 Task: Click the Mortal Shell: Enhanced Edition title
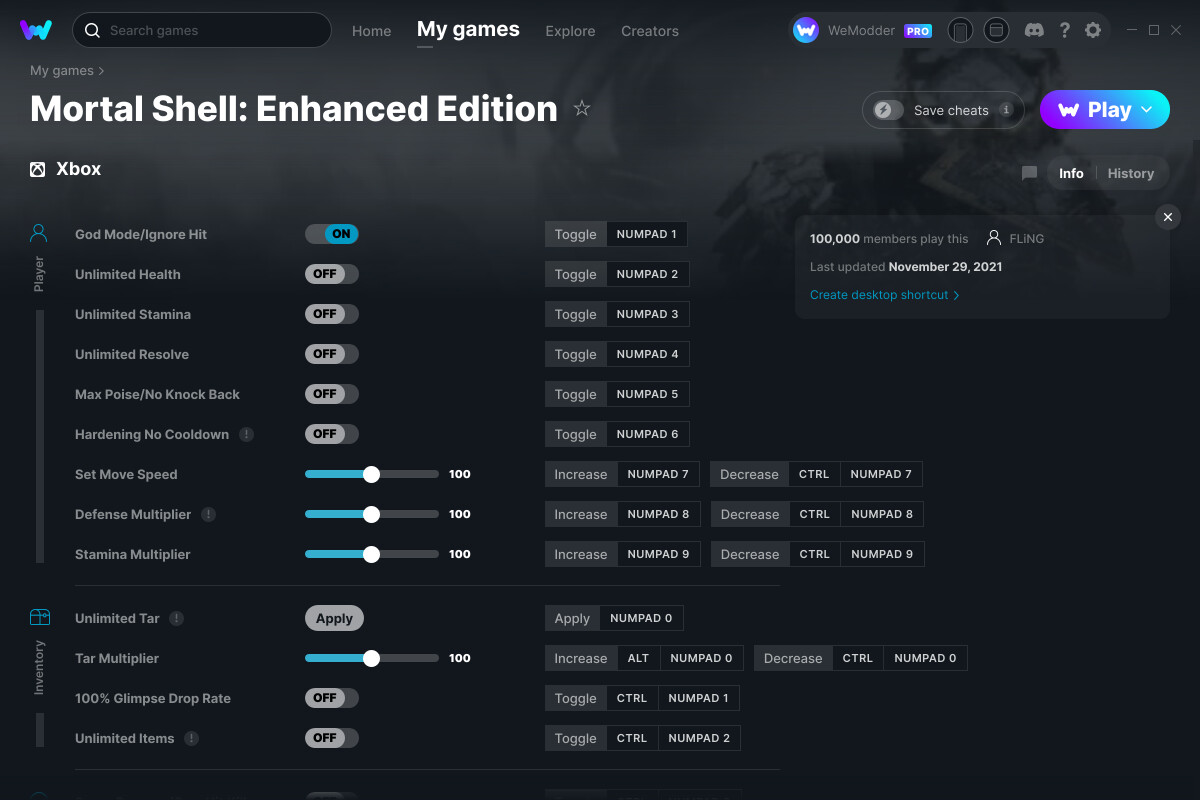pyautogui.click(x=294, y=108)
